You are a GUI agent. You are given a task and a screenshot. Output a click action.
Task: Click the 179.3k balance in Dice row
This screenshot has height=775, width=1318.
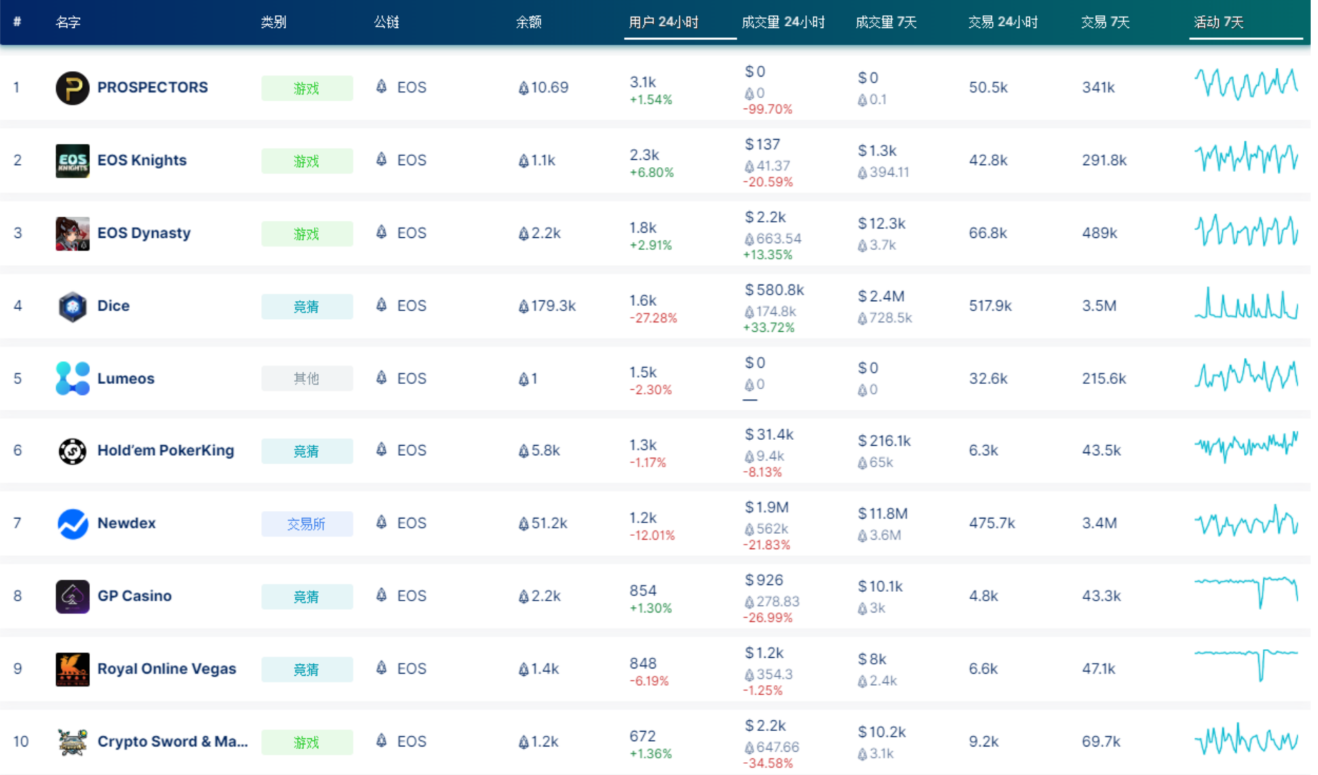[547, 306]
